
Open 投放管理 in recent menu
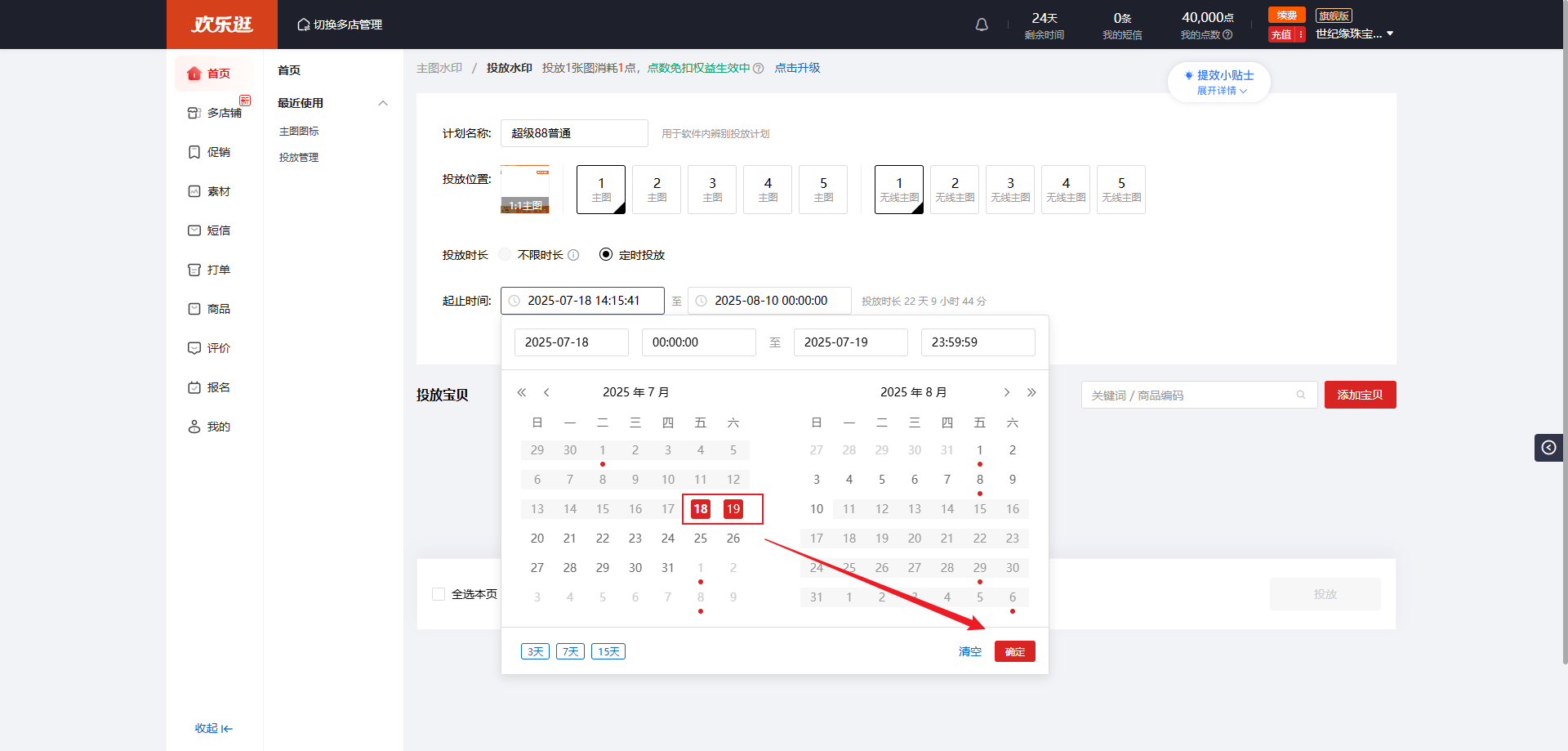click(299, 158)
